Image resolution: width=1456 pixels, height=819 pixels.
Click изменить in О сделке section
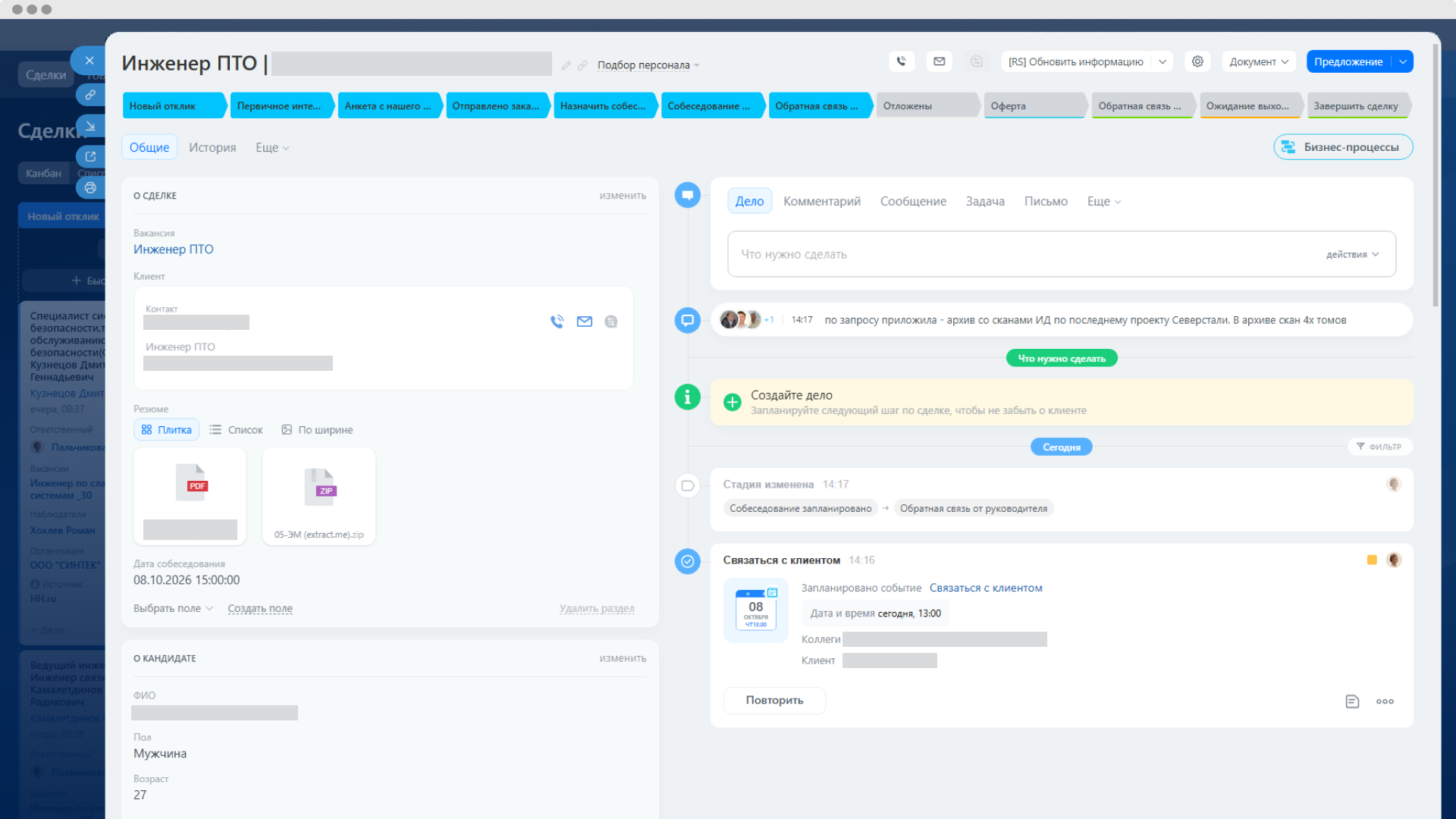tap(623, 196)
